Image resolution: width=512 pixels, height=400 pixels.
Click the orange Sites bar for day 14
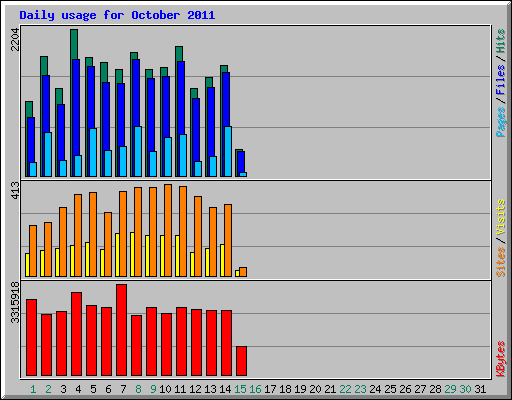[228, 240]
